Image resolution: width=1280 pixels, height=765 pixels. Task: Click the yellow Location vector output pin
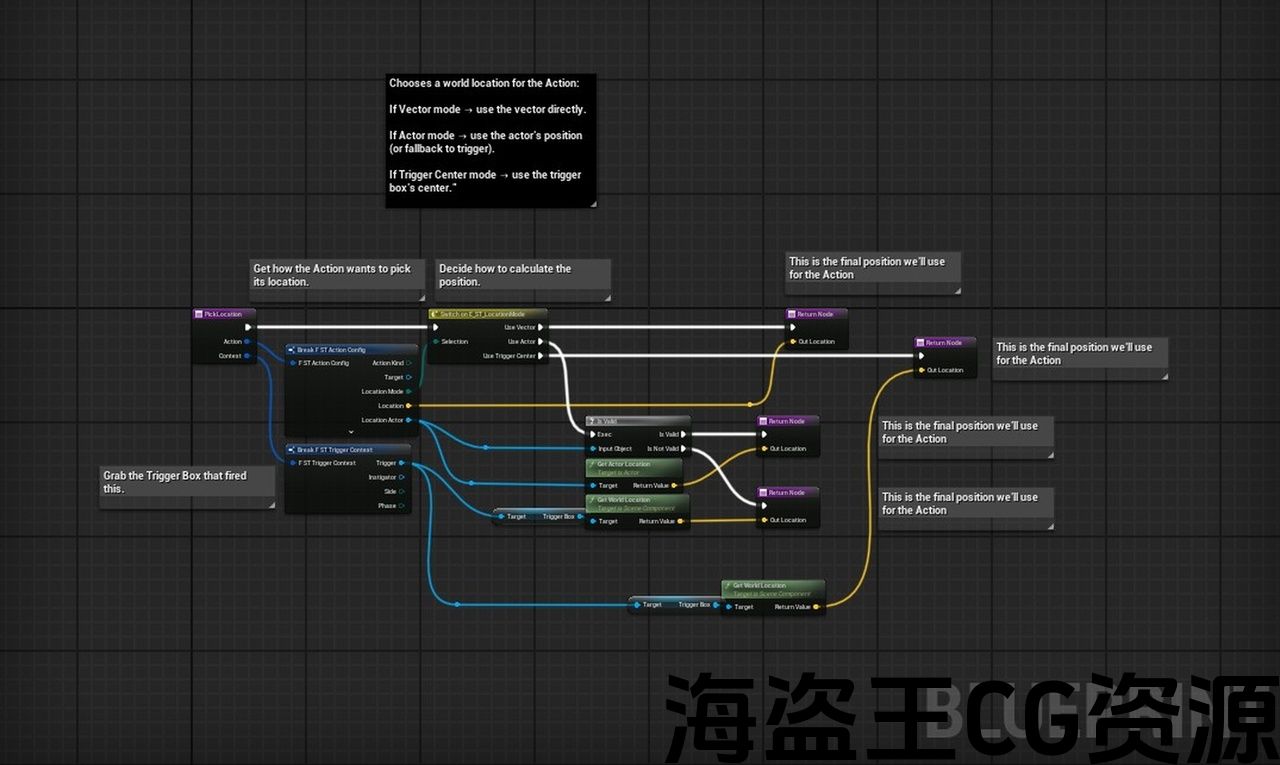click(x=409, y=406)
